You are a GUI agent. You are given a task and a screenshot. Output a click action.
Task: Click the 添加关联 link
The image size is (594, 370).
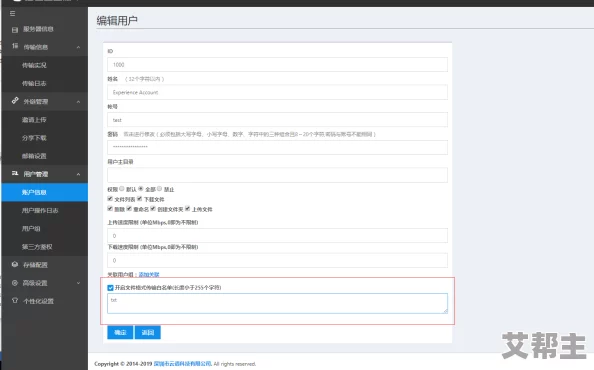tap(149, 274)
